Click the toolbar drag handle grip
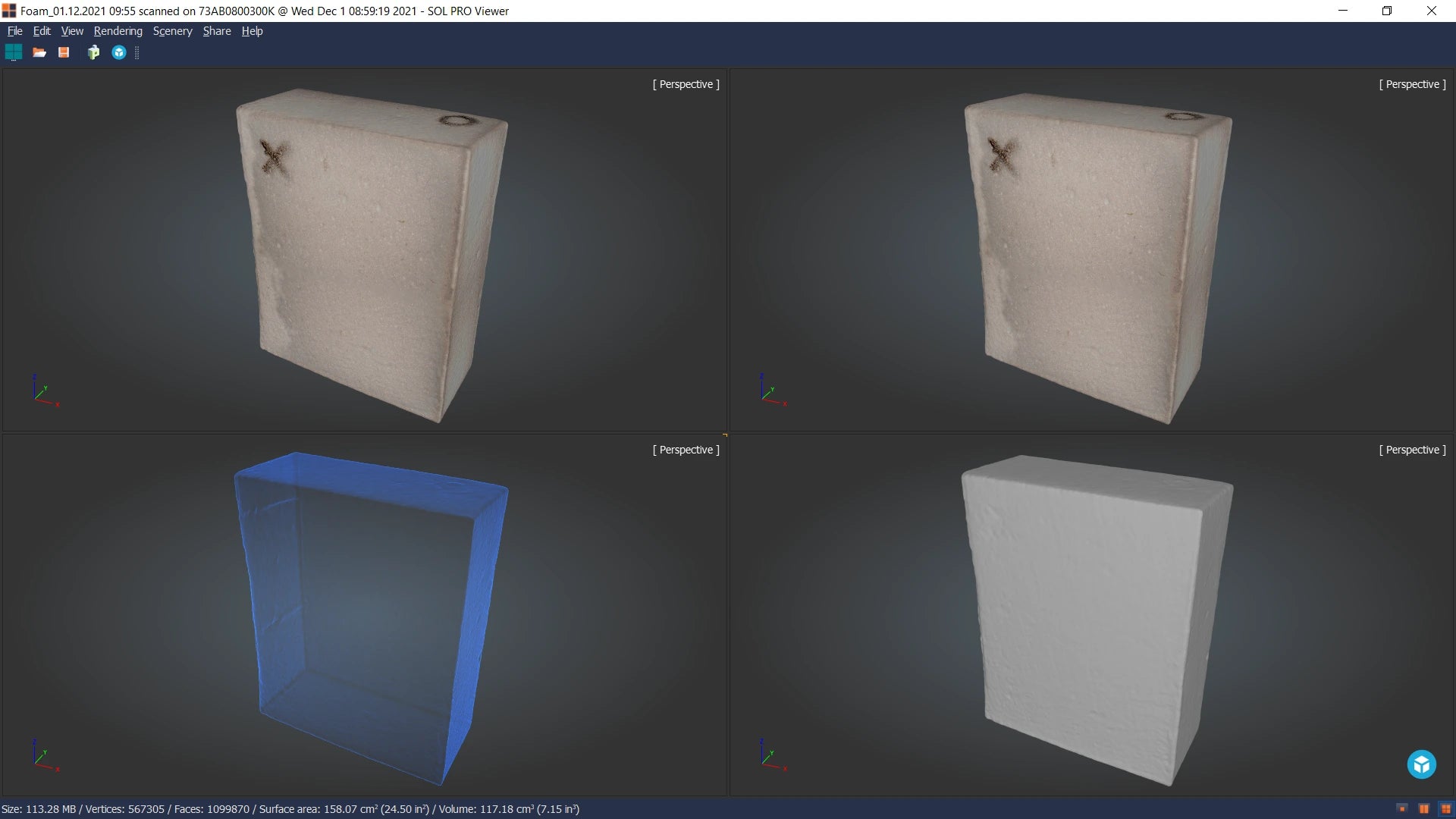This screenshot has width=1456, height=819. click(x=137, y=52)
